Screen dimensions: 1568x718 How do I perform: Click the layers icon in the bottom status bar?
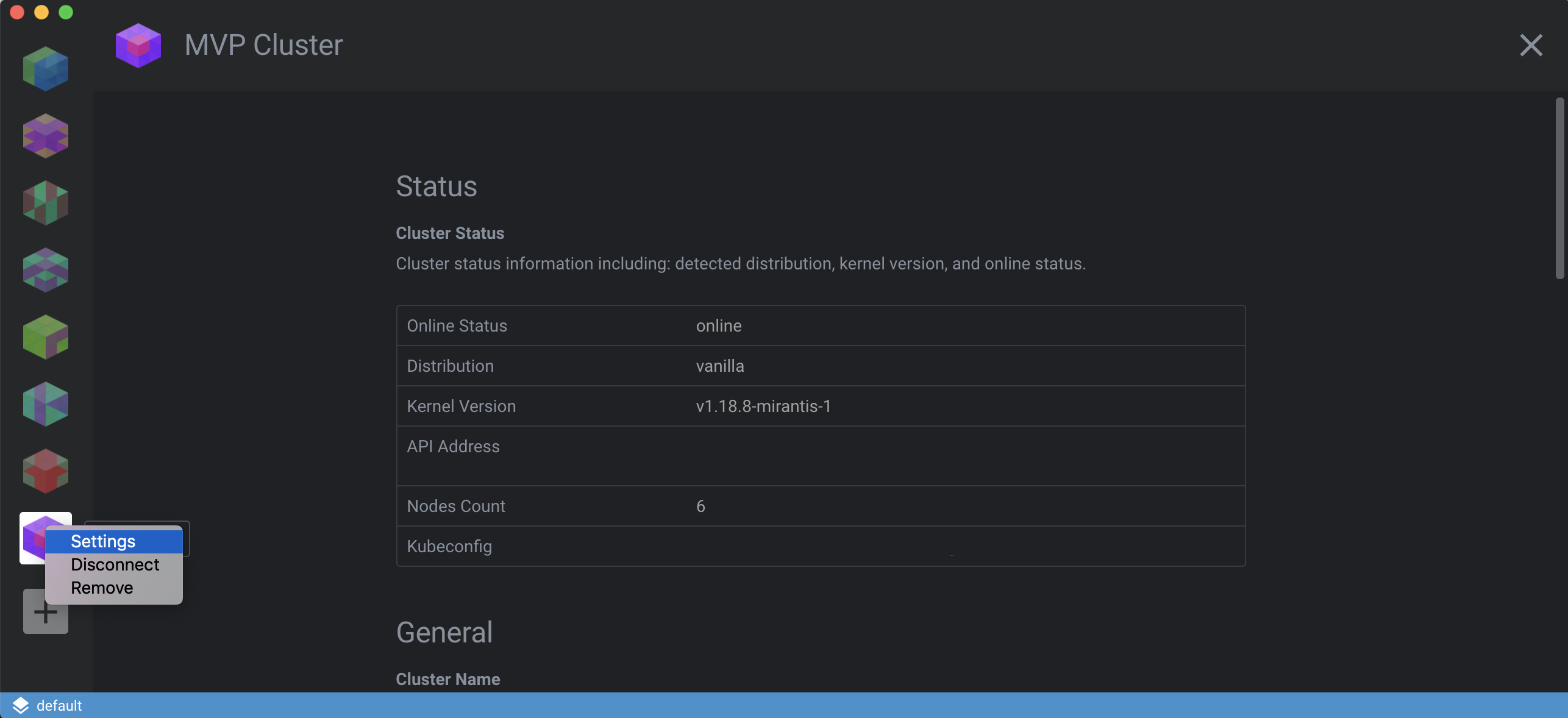(x=20, y=705)
